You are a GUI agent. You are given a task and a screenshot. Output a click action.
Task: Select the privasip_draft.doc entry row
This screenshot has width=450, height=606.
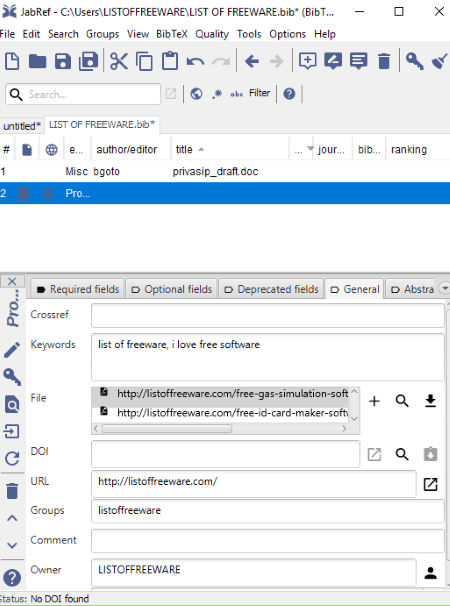pyautogui.click(x=225, y=171)
